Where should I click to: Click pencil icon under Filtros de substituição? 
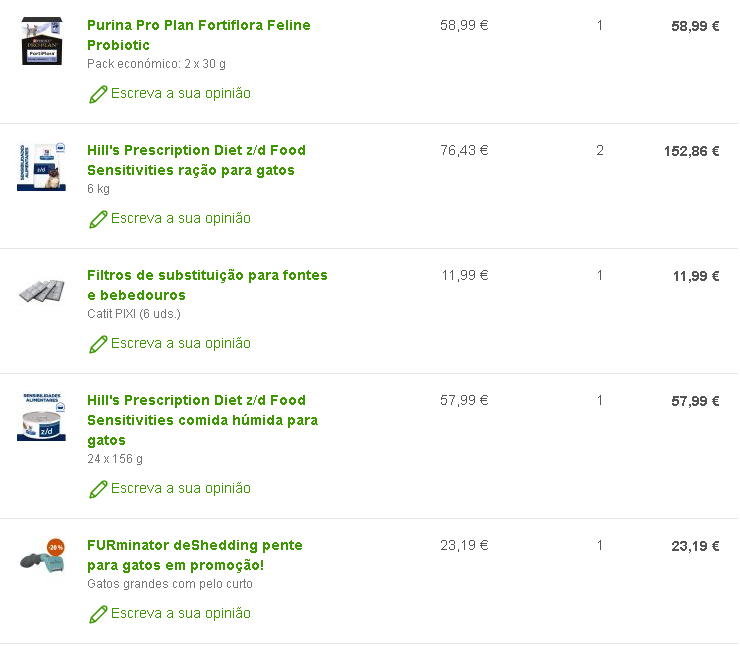pyautogui.click(x=98, y=344)
